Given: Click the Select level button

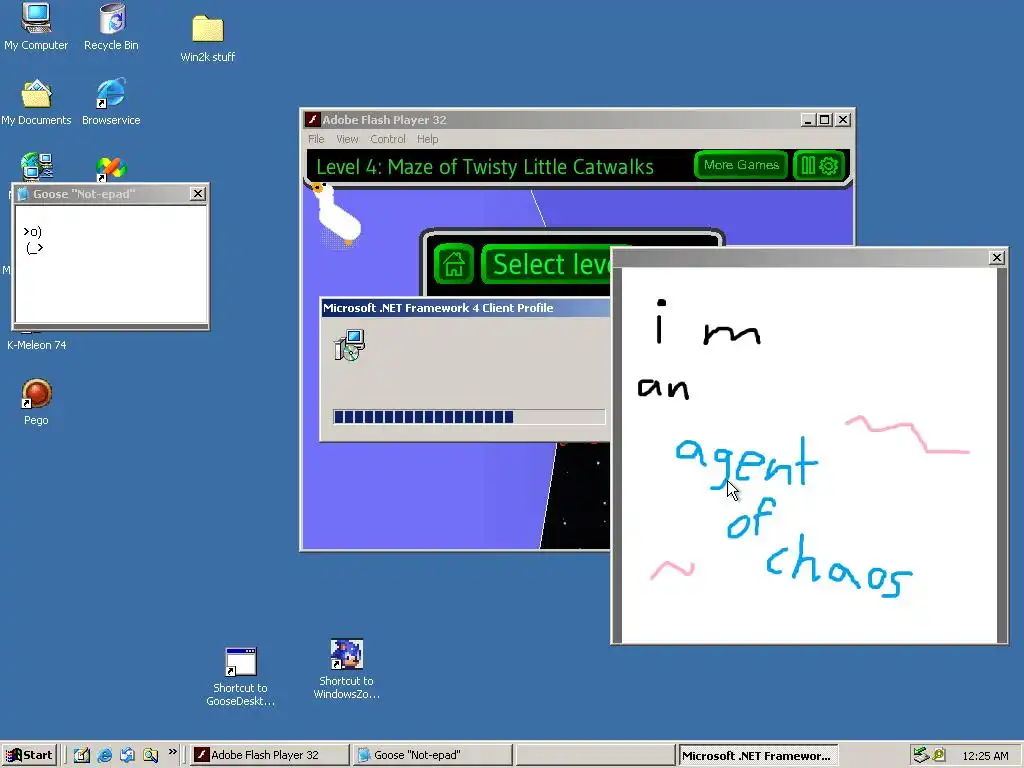Looking at the screenshot, I should [x=549, y=264].
